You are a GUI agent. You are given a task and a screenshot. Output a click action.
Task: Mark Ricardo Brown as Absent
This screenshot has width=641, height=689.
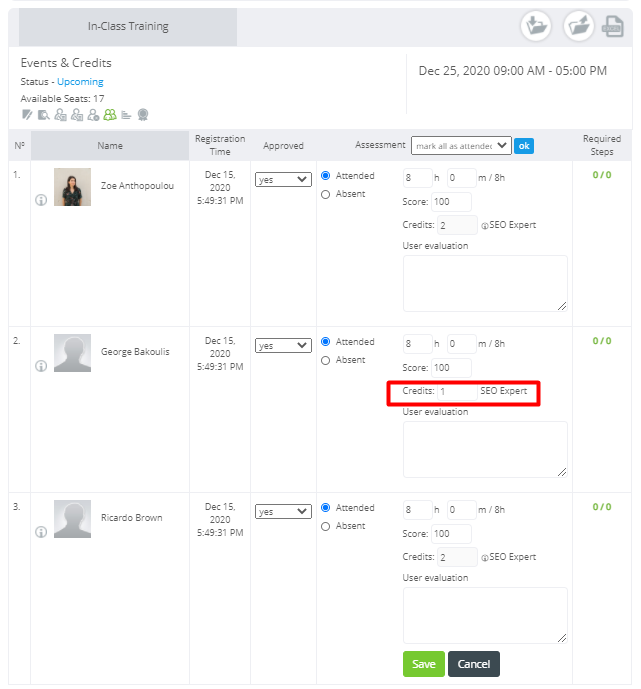(x=326, y=526)
